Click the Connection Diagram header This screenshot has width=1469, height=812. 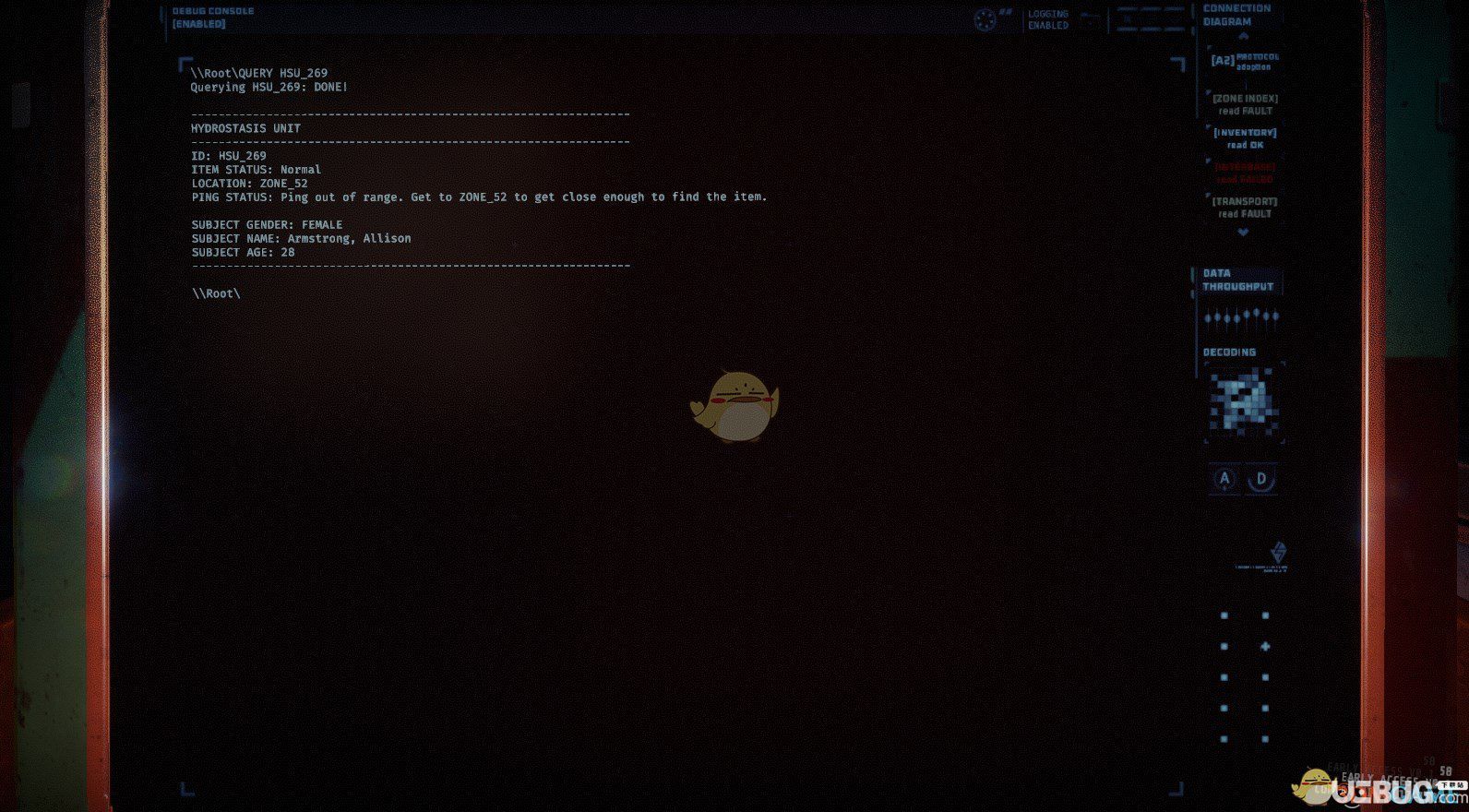pyautogui.click(x=1236, y=15)
